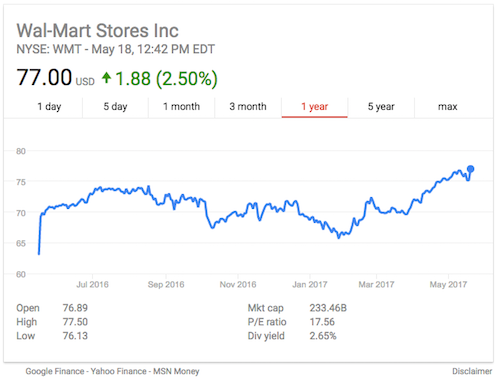Choose the max time range
Screen dimensions: 500x382
pos(448,107)
